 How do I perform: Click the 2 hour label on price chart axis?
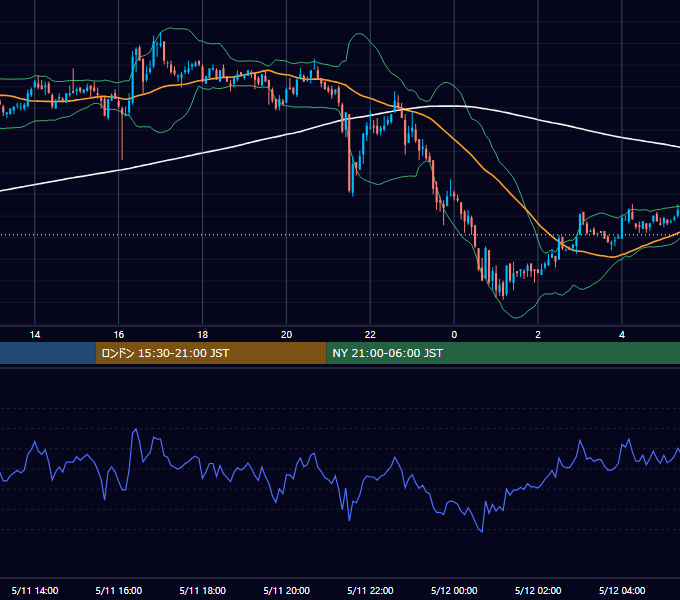tap(538, 335)
